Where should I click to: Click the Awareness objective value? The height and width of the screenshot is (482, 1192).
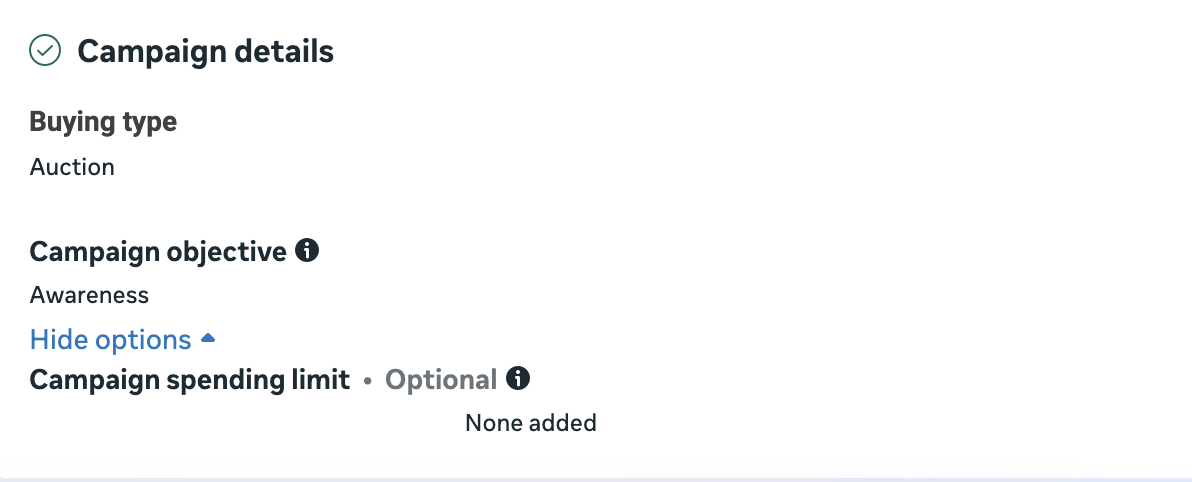point(89,295)
